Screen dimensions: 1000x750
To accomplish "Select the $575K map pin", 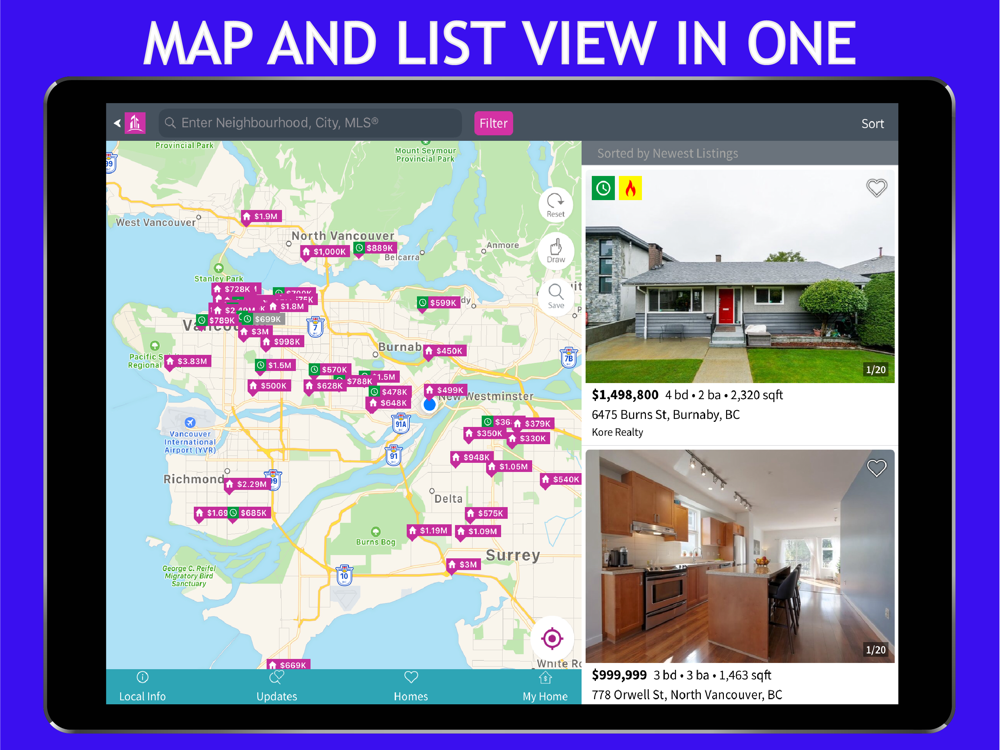I will click(486, 513).
